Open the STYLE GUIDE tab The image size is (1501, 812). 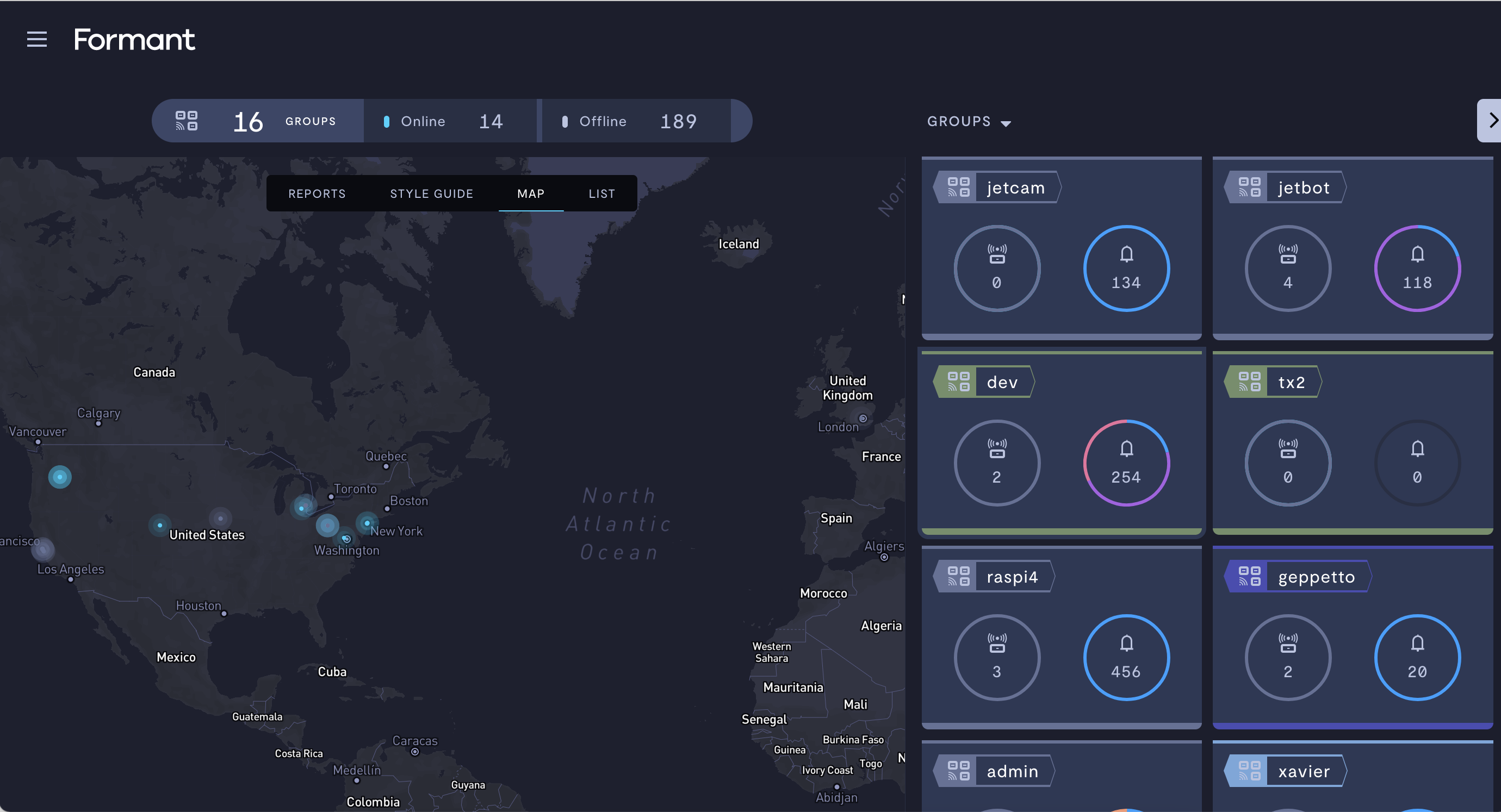pos(431,193)
